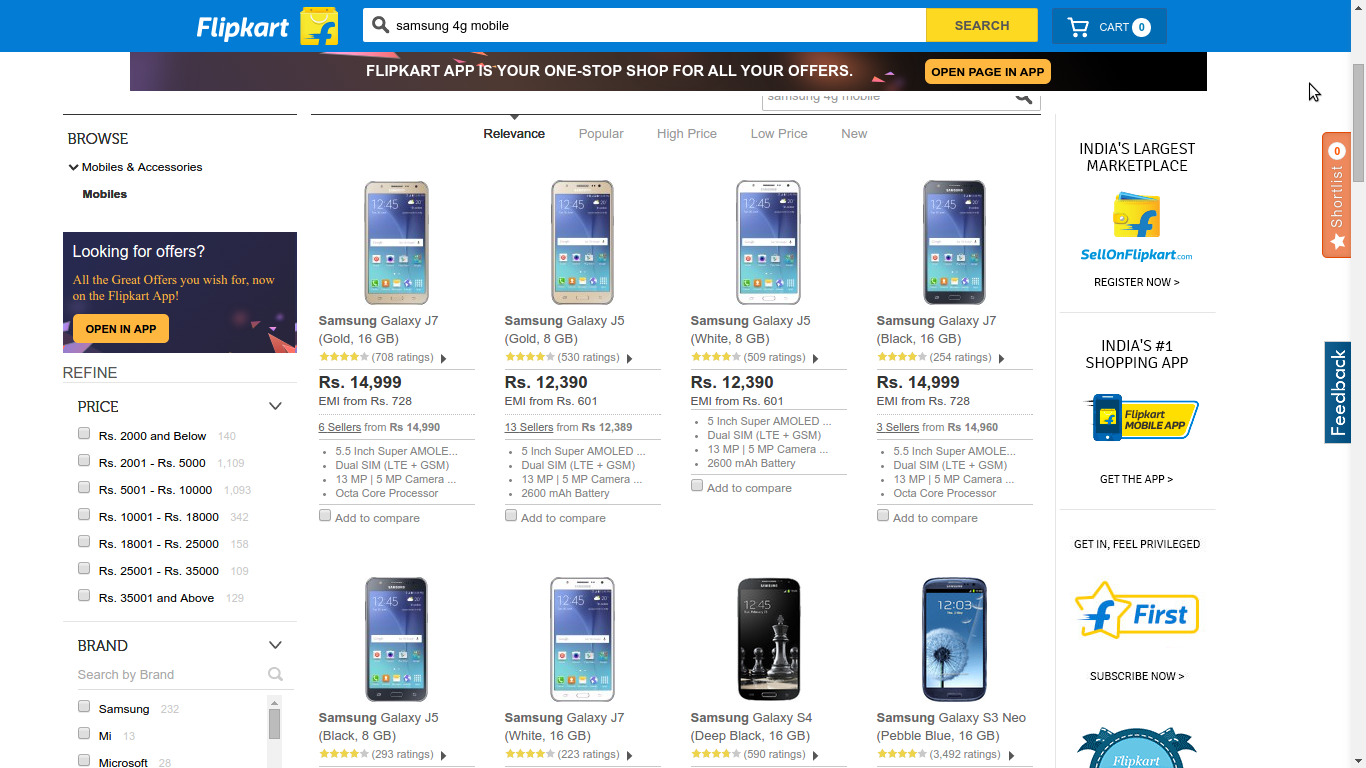Click the magnifier icon in the brand search
The height and width of the screenshot is (768, 1366).
click(275, 674)
